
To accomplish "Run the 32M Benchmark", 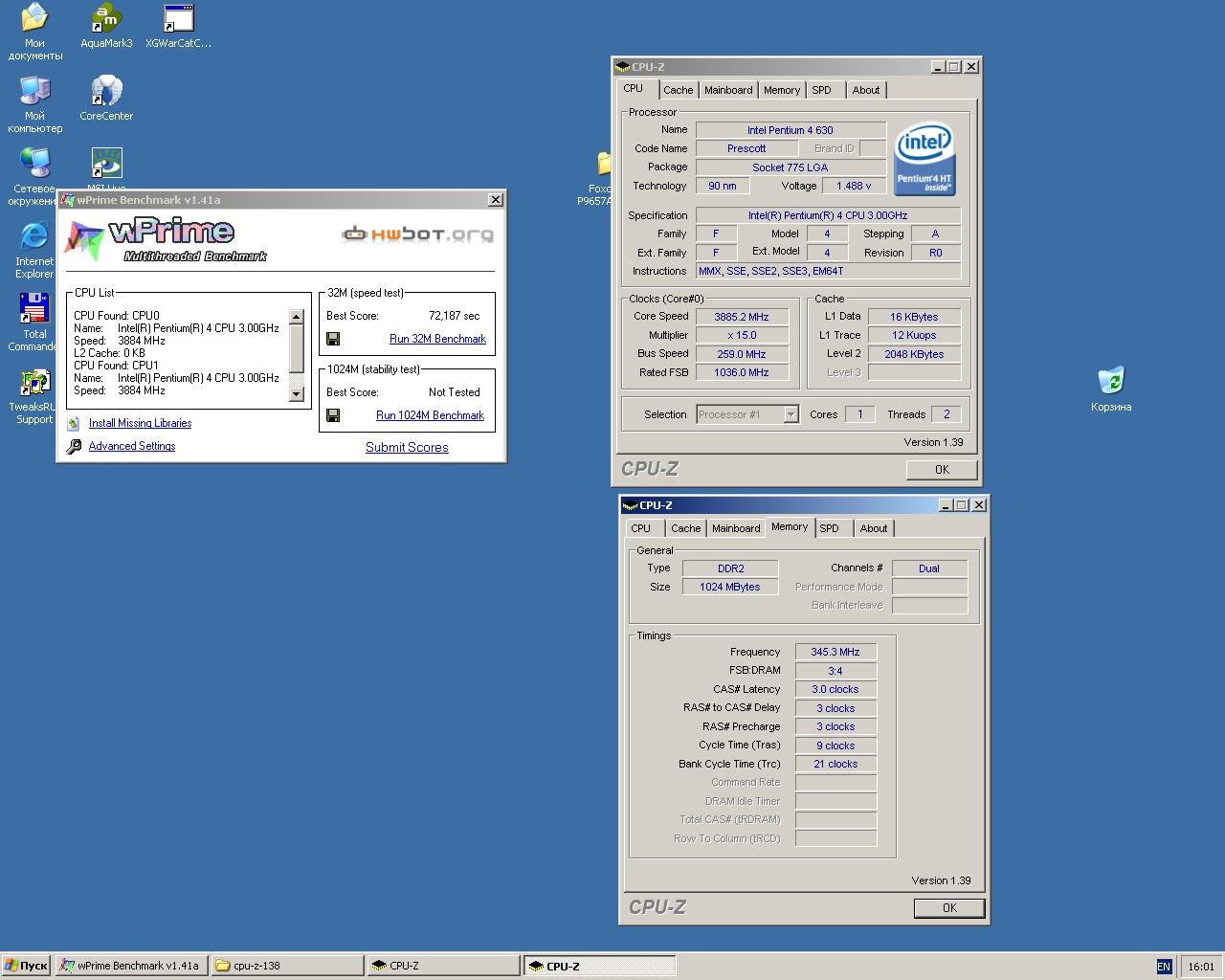I will pos(437,339).
